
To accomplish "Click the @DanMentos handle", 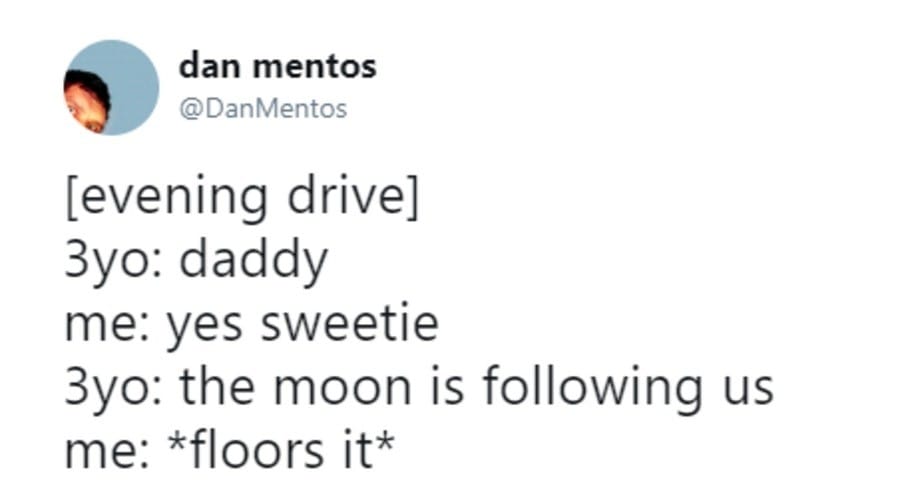I will coord(262,109).
